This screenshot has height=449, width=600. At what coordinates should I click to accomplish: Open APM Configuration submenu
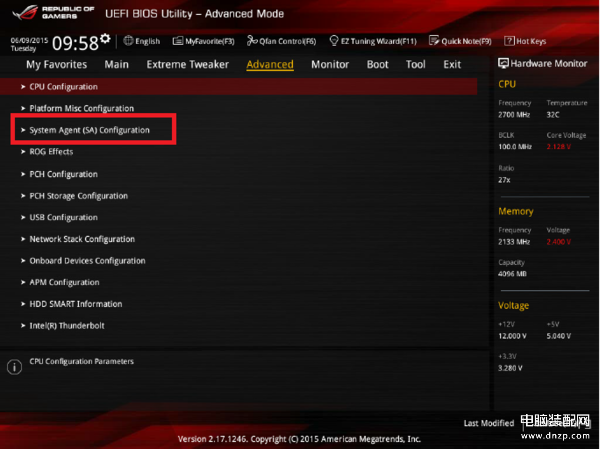[65, 282]
